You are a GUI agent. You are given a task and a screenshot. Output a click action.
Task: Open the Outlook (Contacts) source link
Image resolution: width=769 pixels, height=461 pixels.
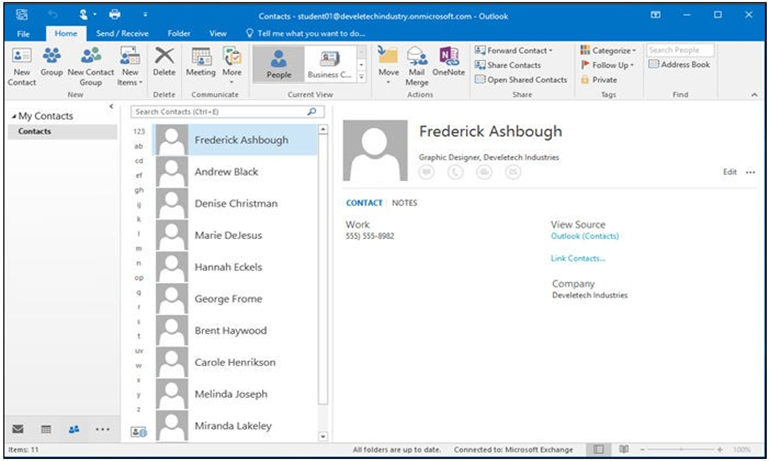click(x=584, y=236)
